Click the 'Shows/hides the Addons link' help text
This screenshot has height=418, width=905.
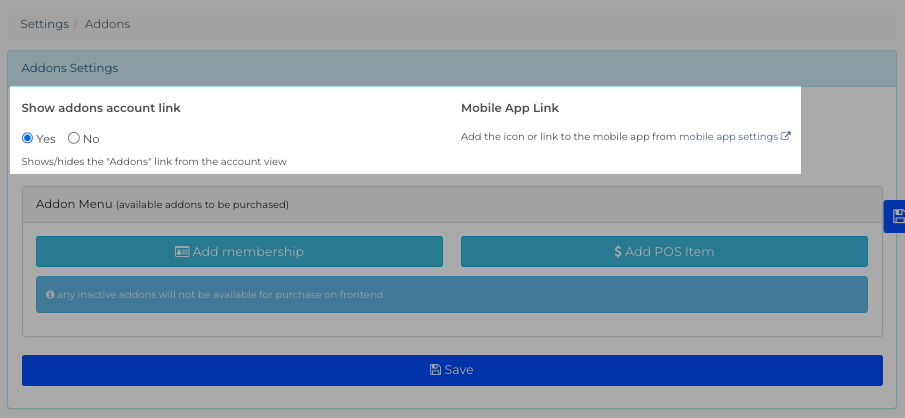[154, 162]
